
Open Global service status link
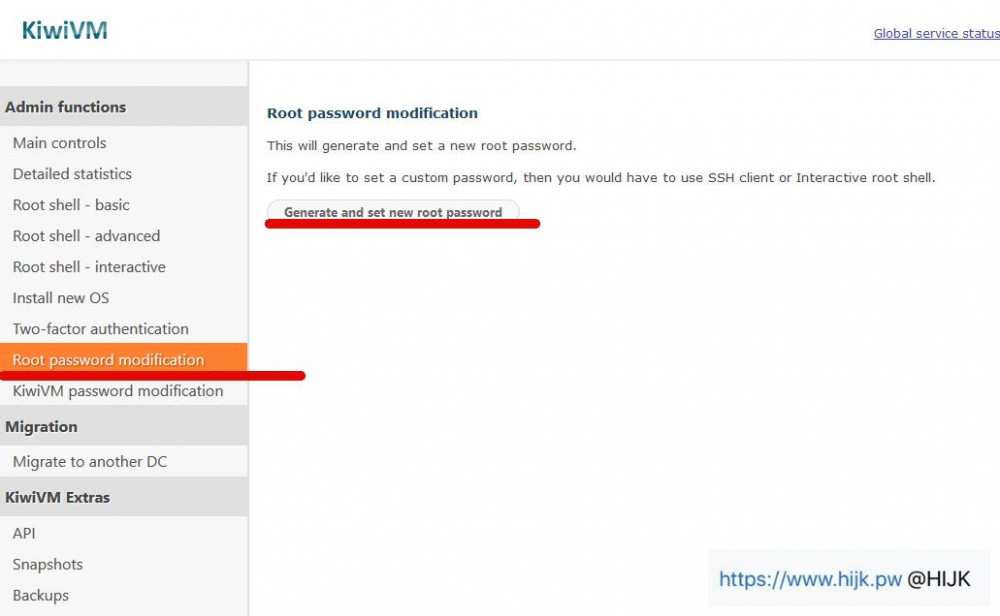click(936, 33)
